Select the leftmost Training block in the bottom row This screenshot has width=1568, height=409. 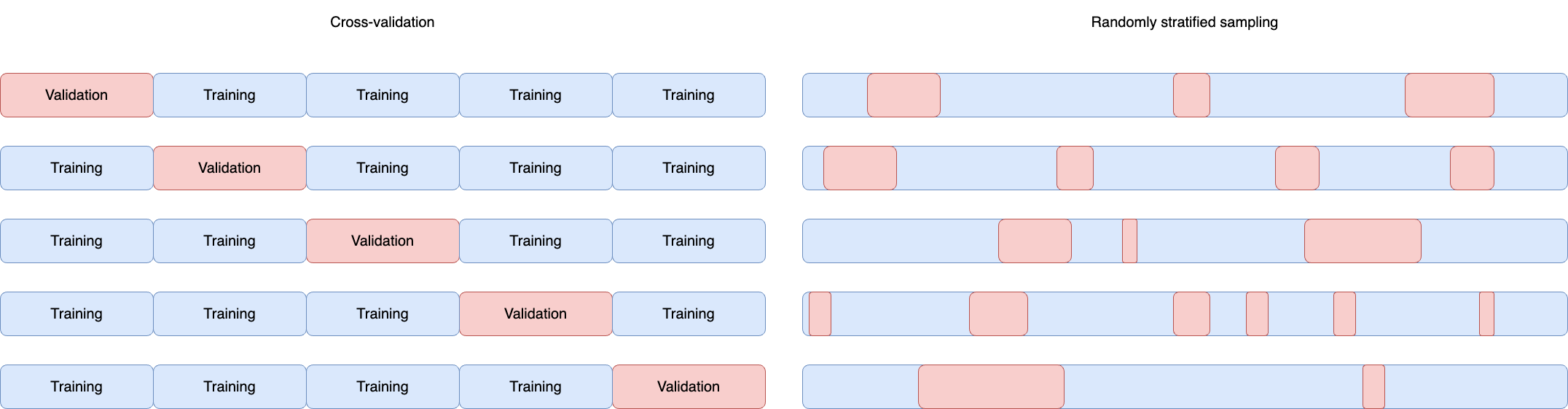tap(77, 386)
